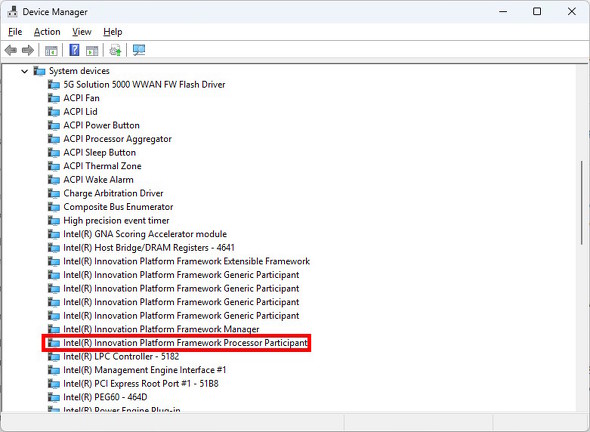Open the Action menu

(47, 32)
